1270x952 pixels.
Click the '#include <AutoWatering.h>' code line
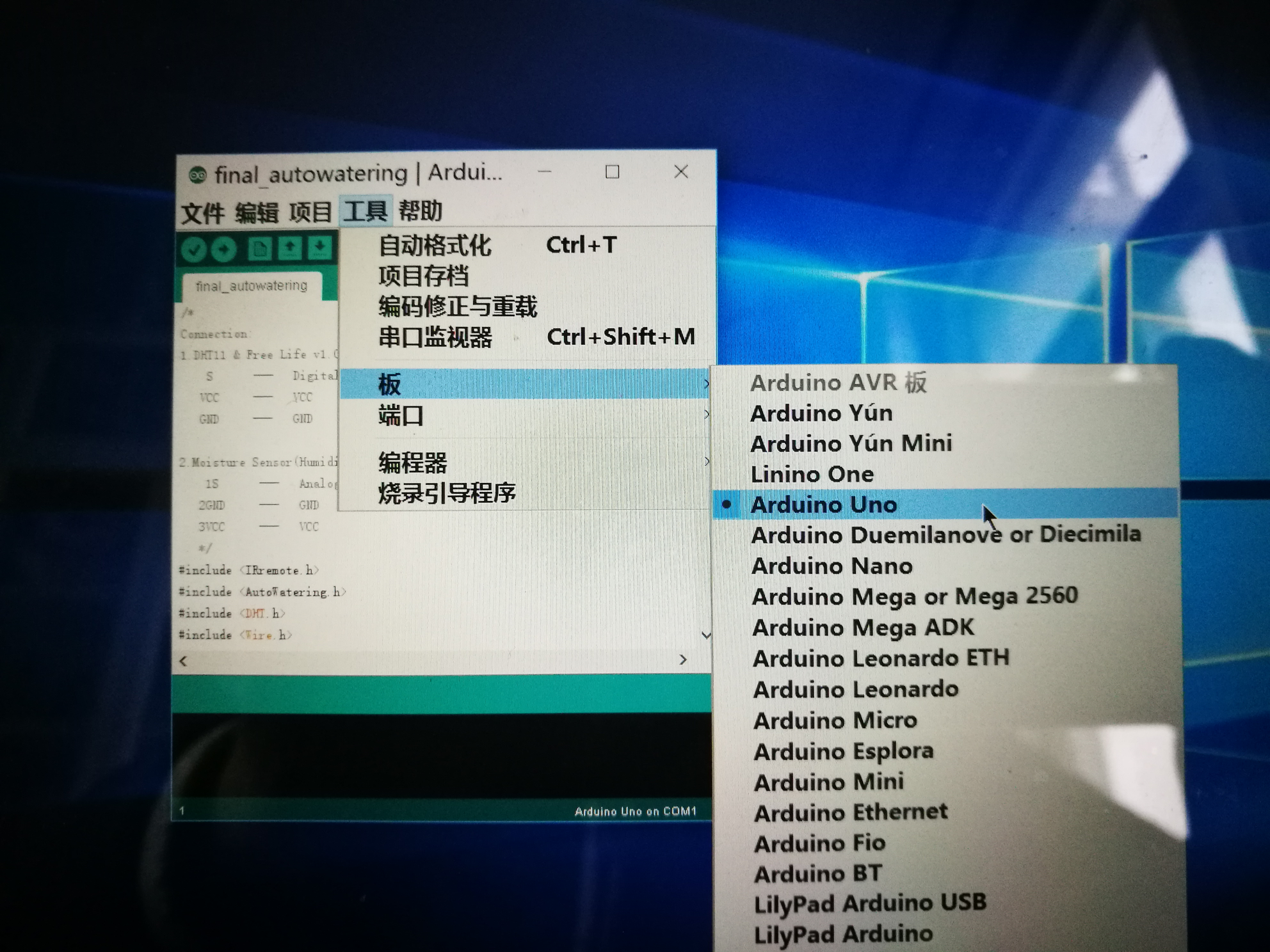pos(262,592)
